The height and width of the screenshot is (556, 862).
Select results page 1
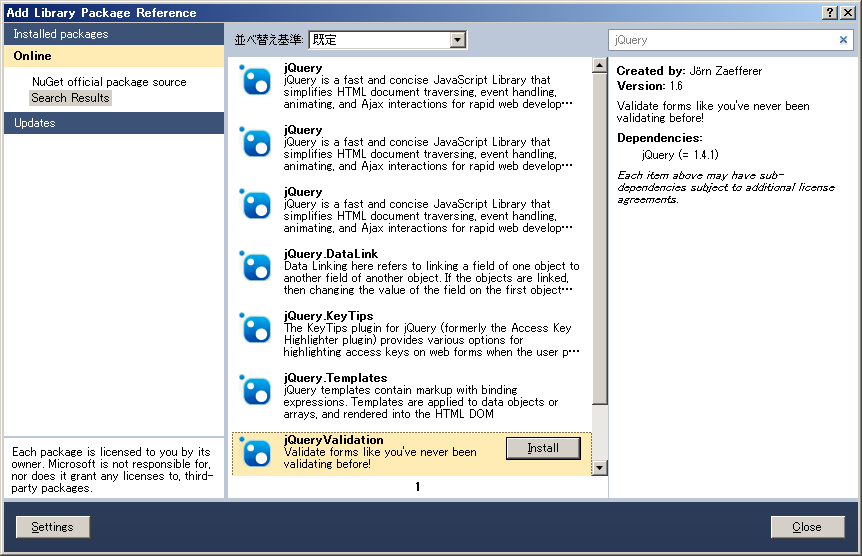[x=418, y=487]
